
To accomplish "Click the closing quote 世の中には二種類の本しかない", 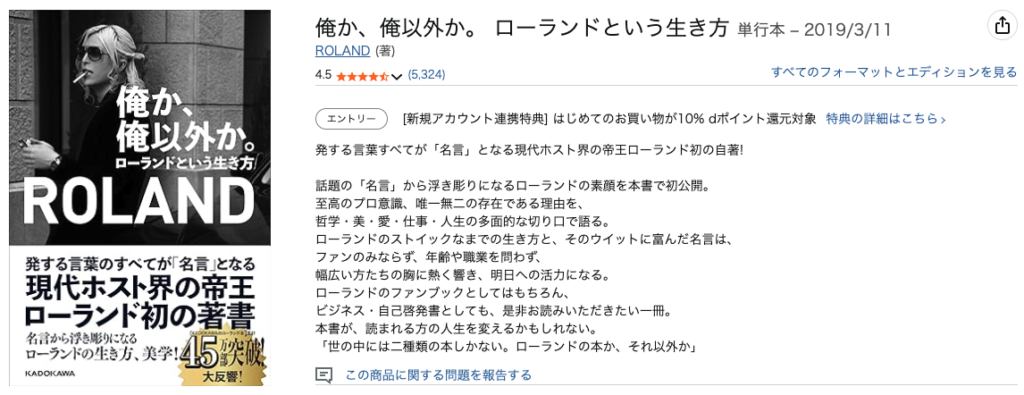I will pos(508,347).
